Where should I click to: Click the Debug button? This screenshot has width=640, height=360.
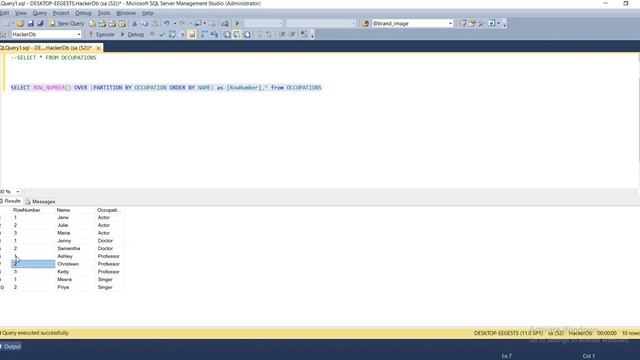coord(132,34)
